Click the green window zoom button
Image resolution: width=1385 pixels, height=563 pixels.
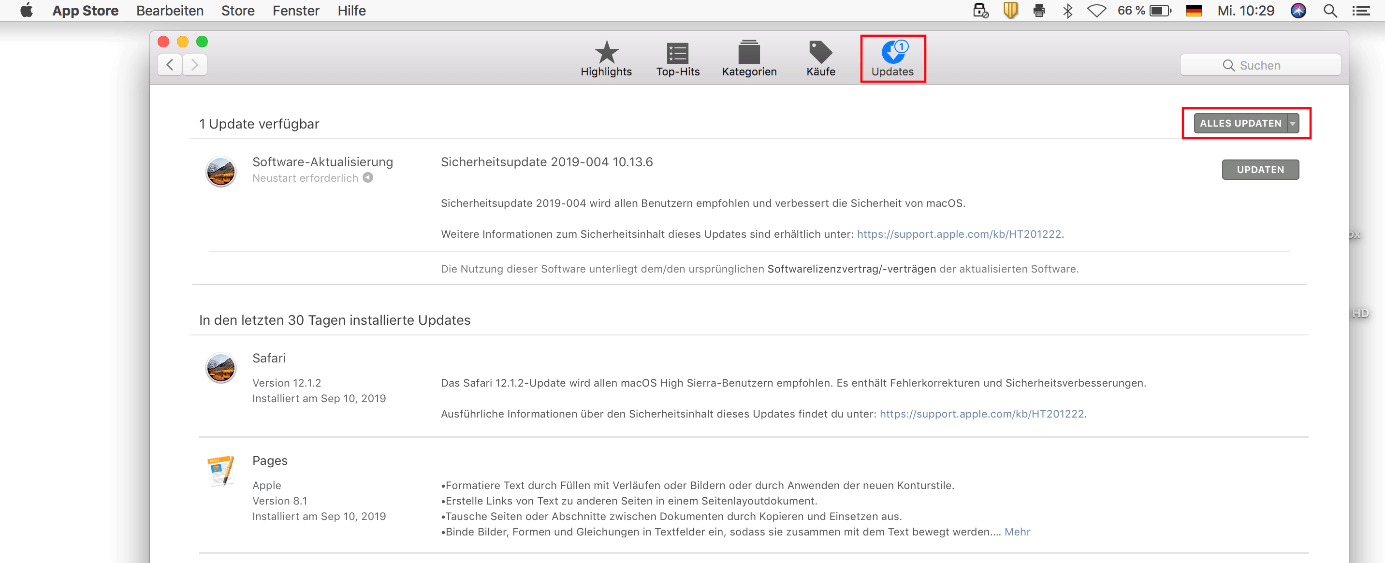pyautogui.click(x=202, y=41)
